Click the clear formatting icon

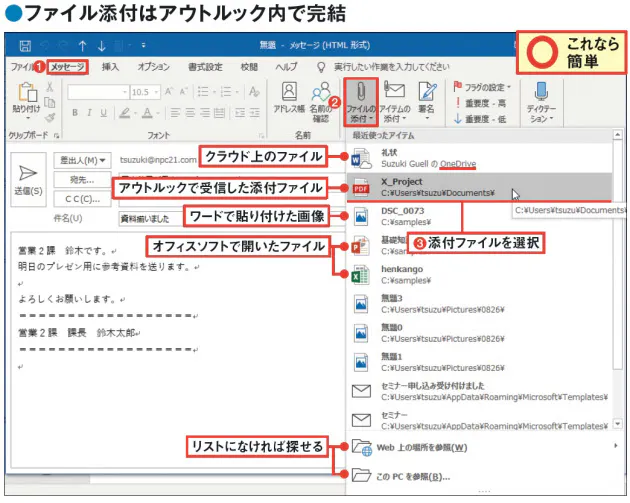(254, 92)
